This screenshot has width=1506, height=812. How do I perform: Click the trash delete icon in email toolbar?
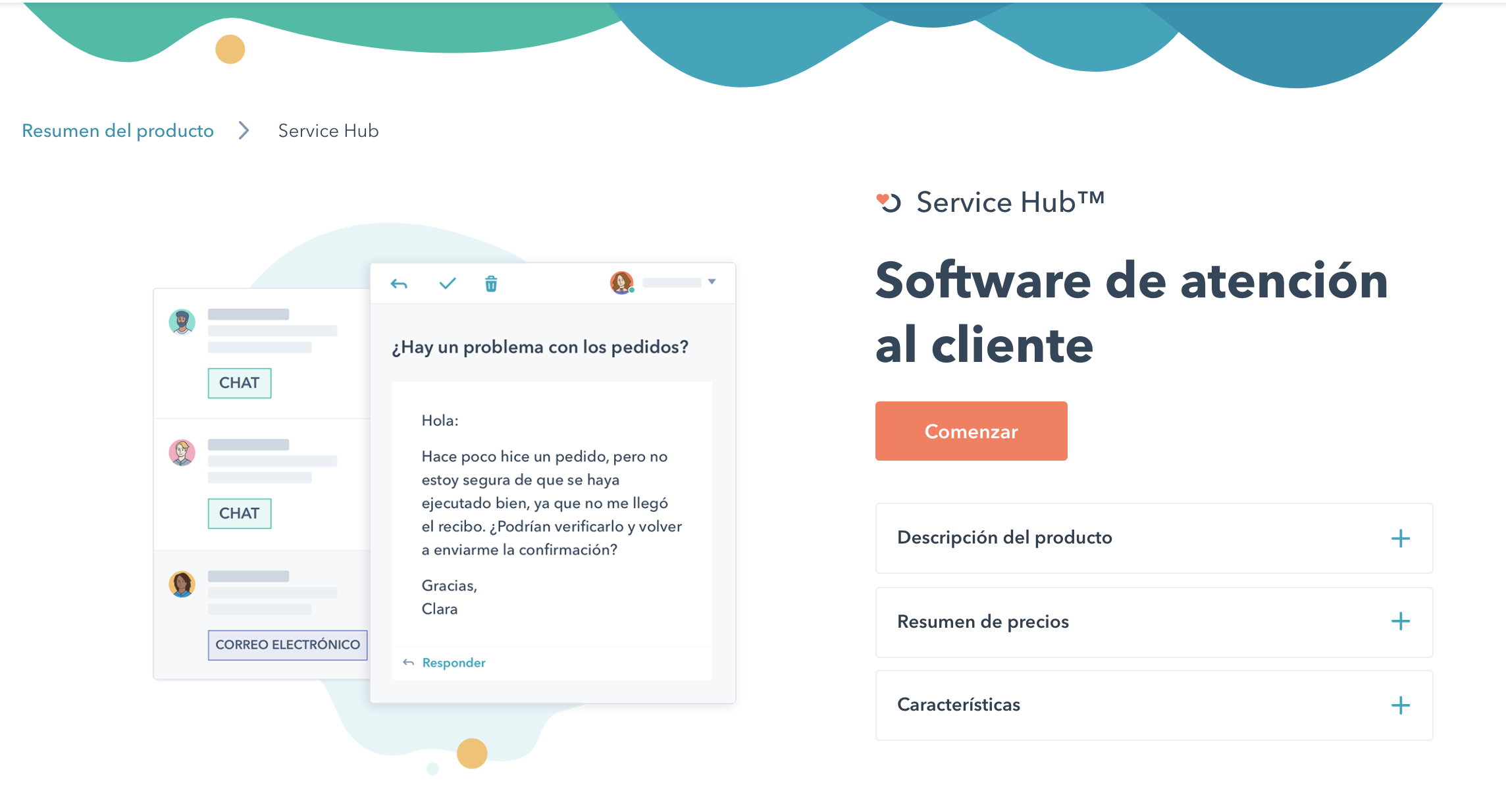pos(491,284)
